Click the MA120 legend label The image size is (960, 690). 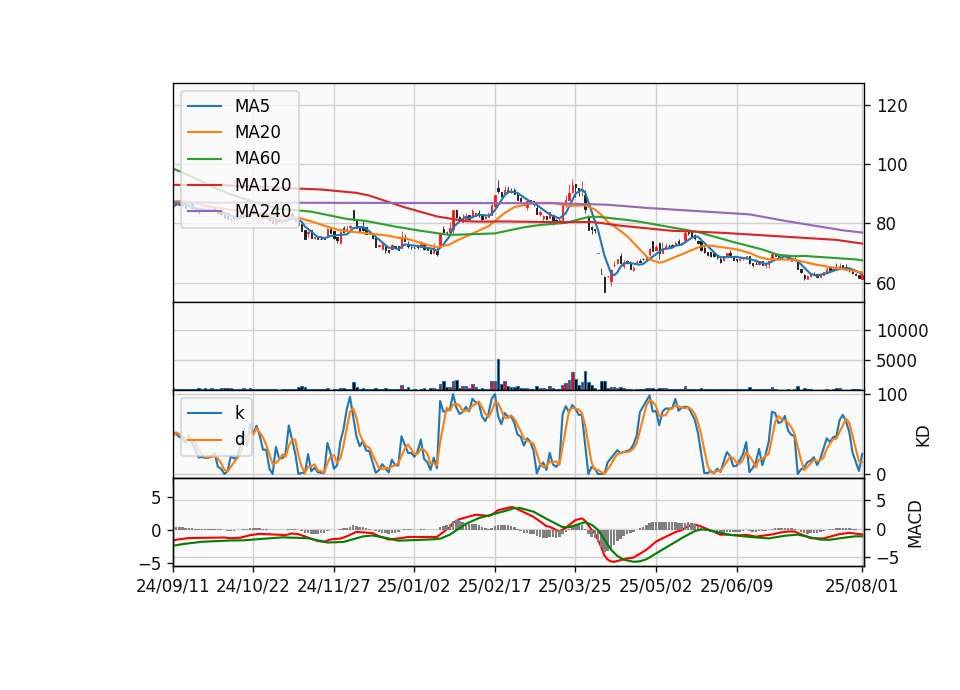pyautogui.click(x=263, y=184)
